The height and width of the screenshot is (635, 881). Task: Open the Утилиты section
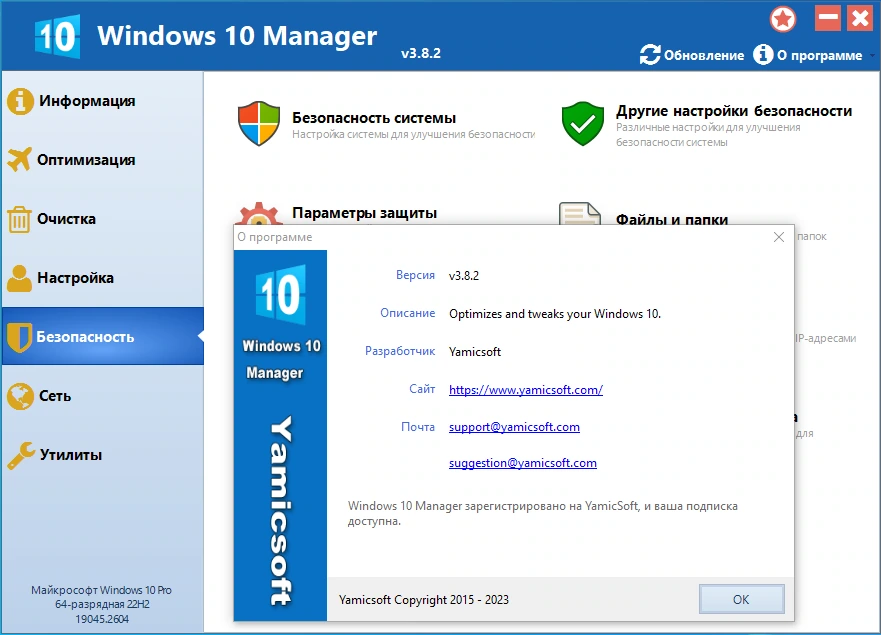click(102, 455)
